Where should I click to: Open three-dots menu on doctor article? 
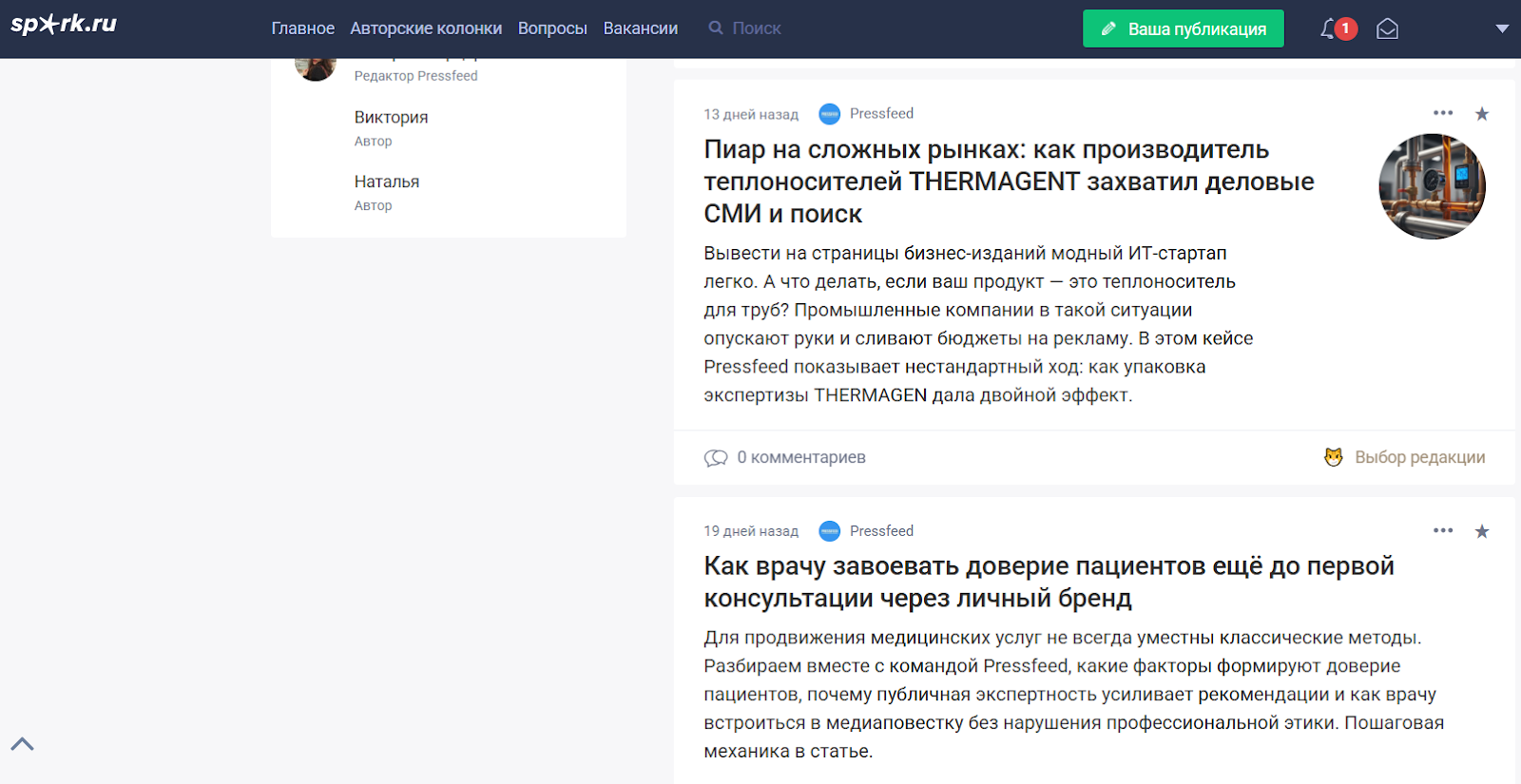[1442, 530]
